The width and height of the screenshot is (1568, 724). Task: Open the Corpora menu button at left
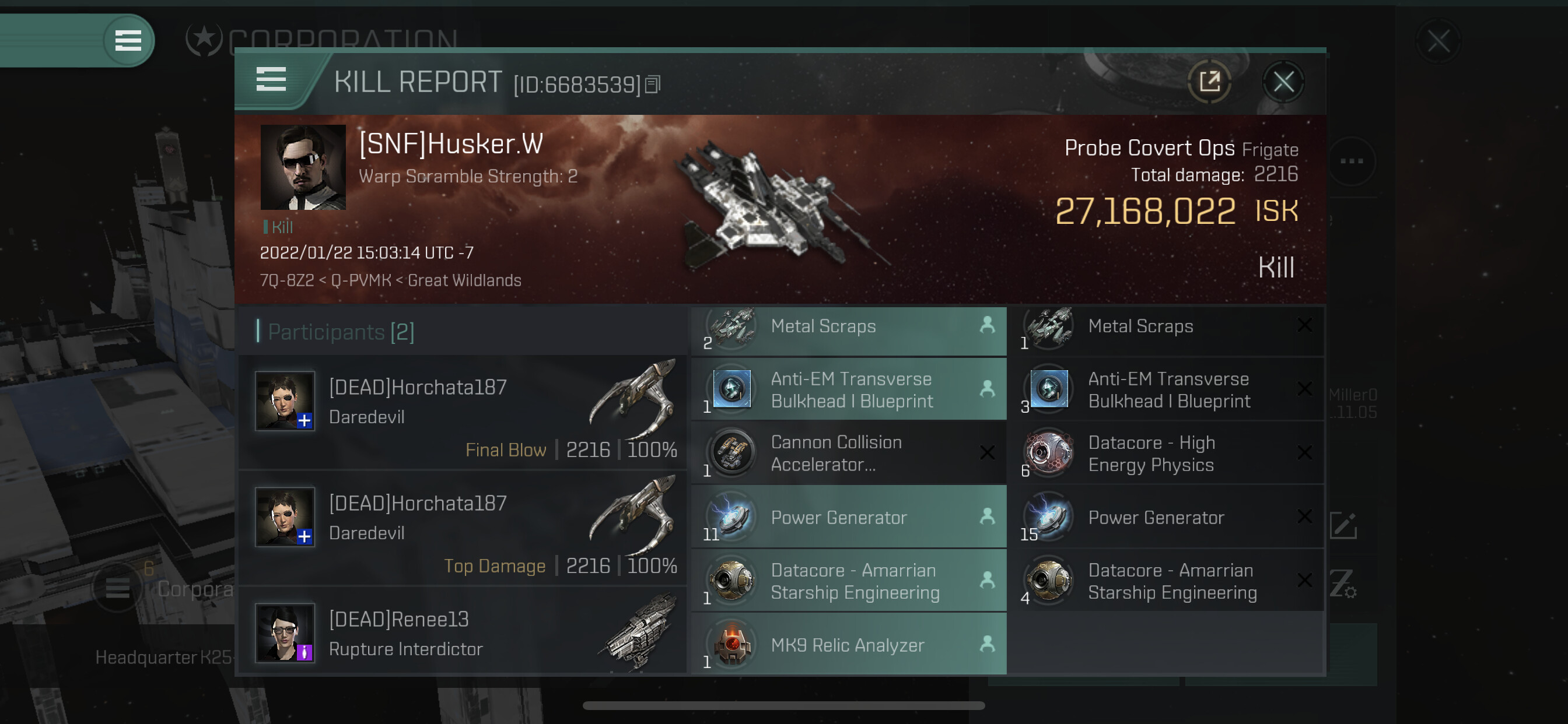[x=117, y=588]
